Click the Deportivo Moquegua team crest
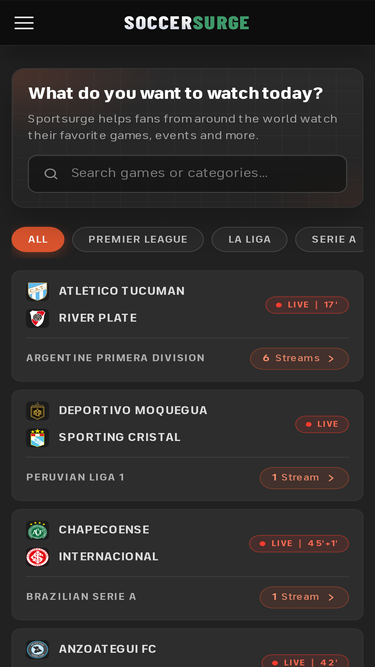This screenshot has width=375, height=667. (x=37, y=411)
